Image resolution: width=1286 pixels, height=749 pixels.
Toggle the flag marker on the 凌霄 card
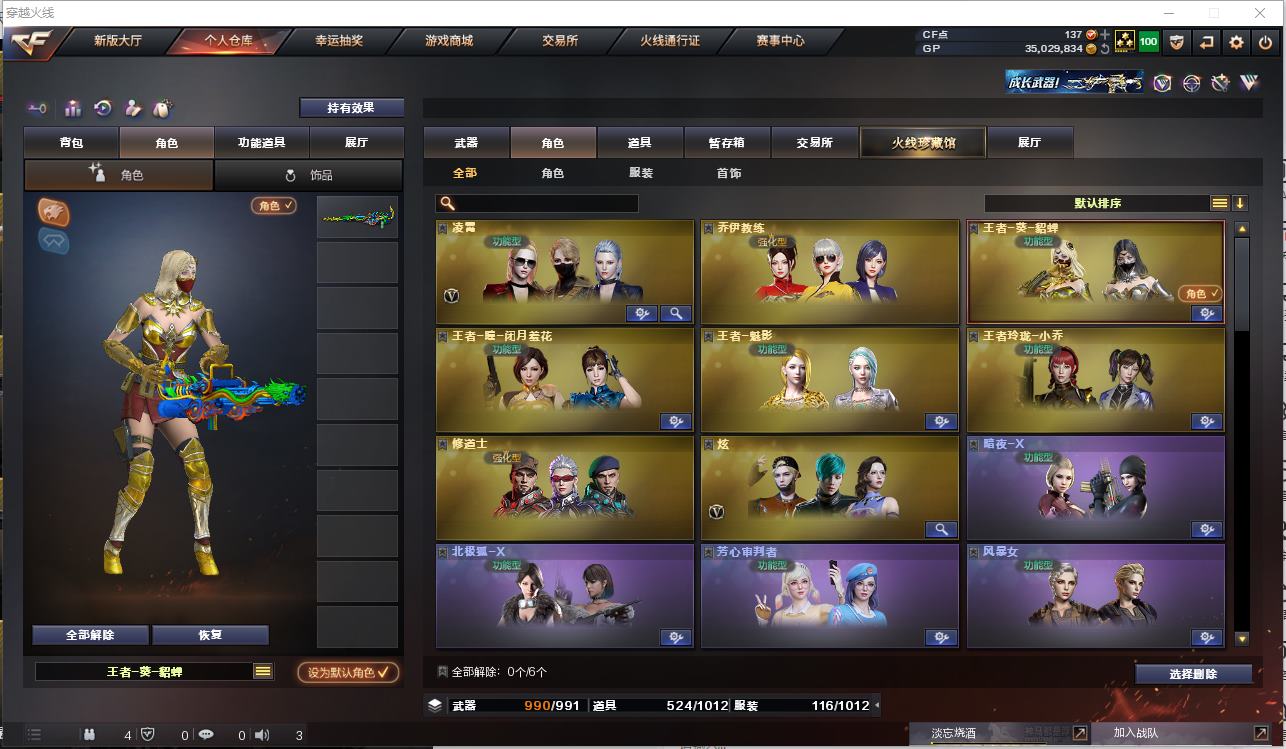coord(443,229)
